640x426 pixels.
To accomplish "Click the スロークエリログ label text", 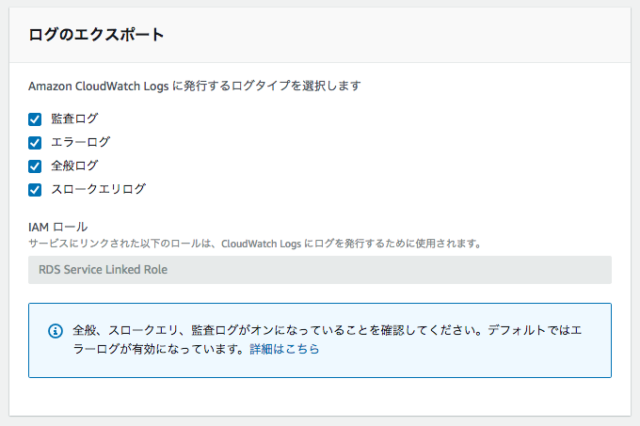I will [98, 189].
